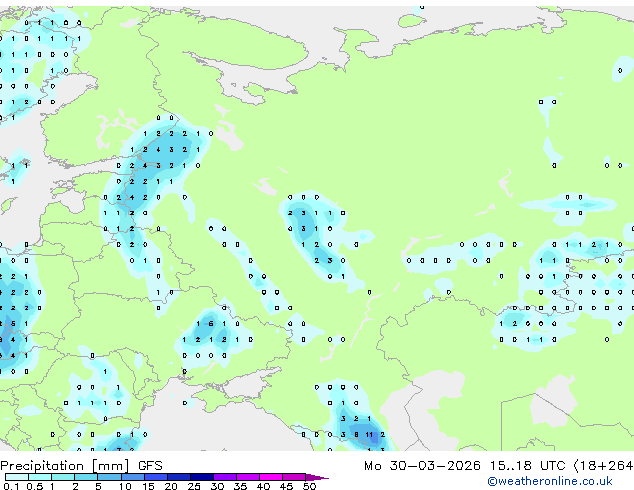Click the 2–5 mm legend swatch
The height and width of the screenshot is (490, 634).
[x=86, y=477]
